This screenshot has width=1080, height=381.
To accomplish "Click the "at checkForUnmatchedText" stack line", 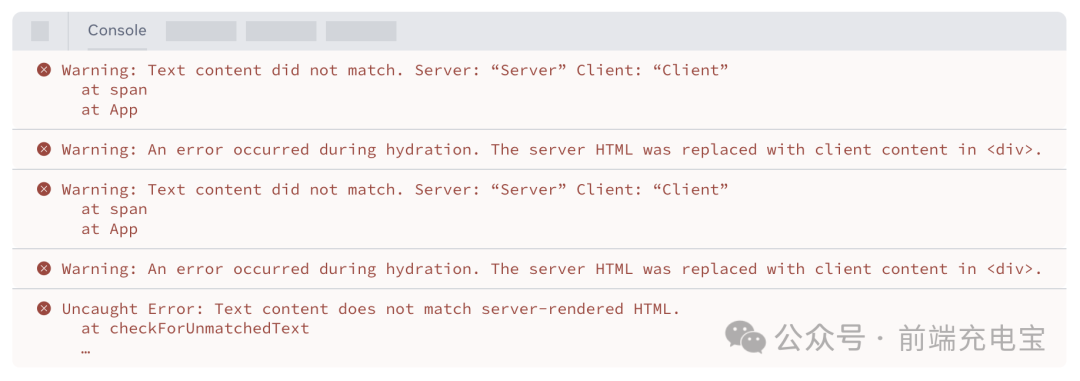I will tap(195, 329).
